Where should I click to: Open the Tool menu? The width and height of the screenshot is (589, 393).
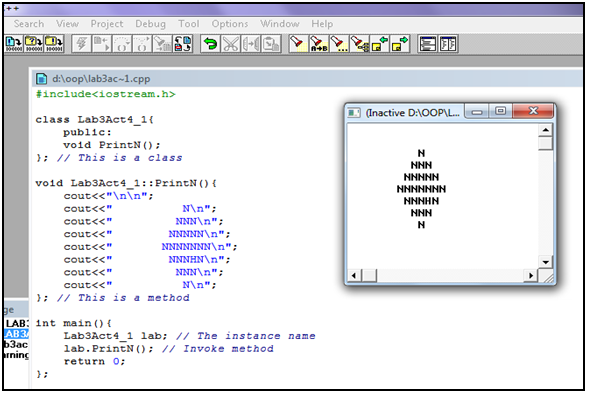189,24
